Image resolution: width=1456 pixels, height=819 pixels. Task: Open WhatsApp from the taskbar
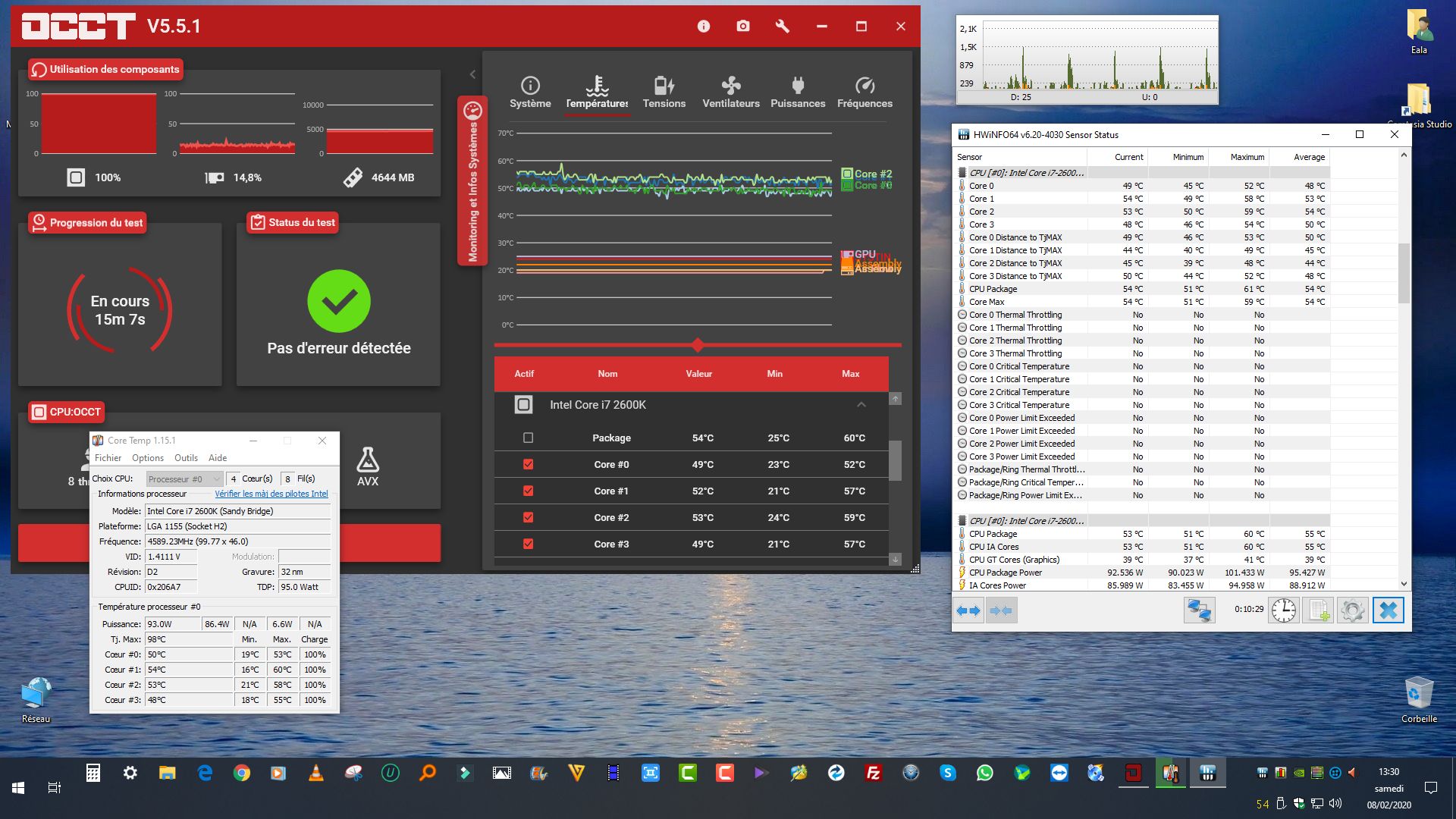[984, 773]
